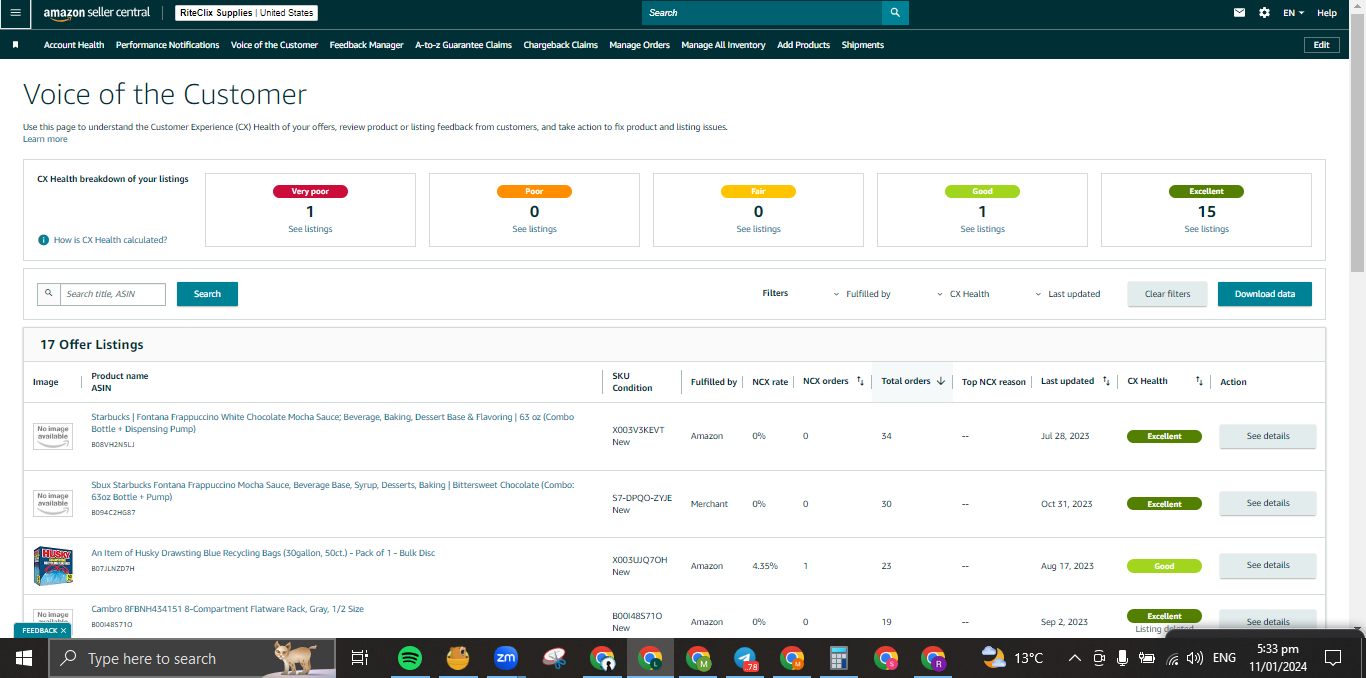Click the Help link in header
Viewport: 1366px width, 678px height.
coord(1327,13)
